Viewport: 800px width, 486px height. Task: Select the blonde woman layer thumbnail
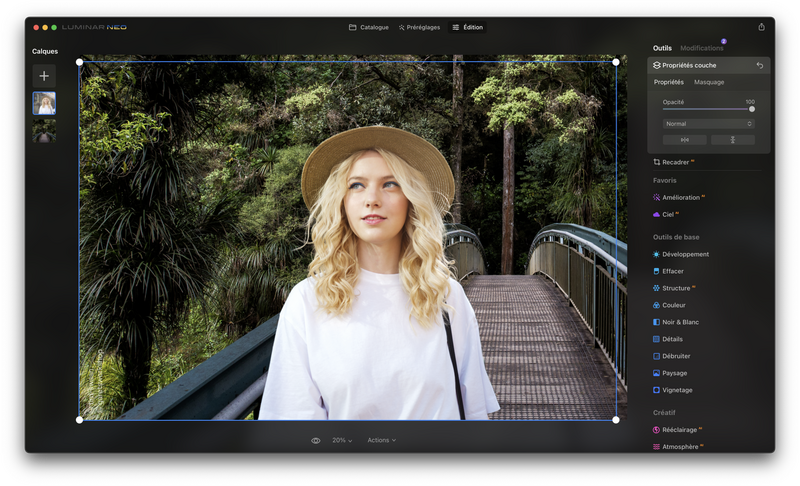pyautogui.click(x=44, y=104)
